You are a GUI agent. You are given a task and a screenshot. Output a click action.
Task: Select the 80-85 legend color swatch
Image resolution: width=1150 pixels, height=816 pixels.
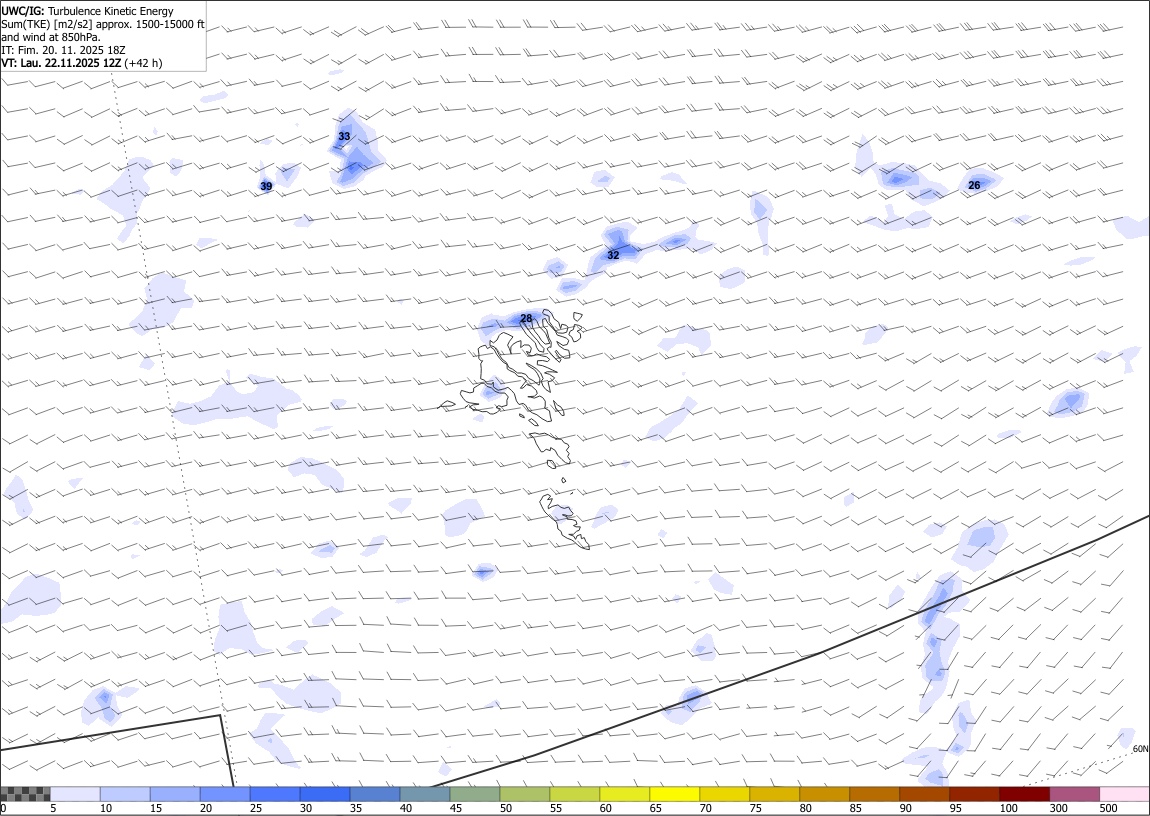point(824,794)
